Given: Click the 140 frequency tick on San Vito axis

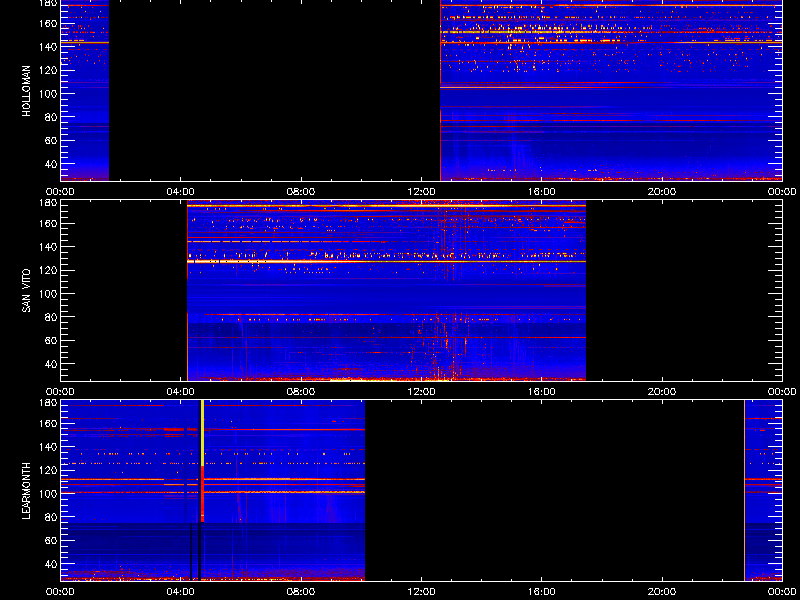Looking at the screenshot, I should [48, 247].
